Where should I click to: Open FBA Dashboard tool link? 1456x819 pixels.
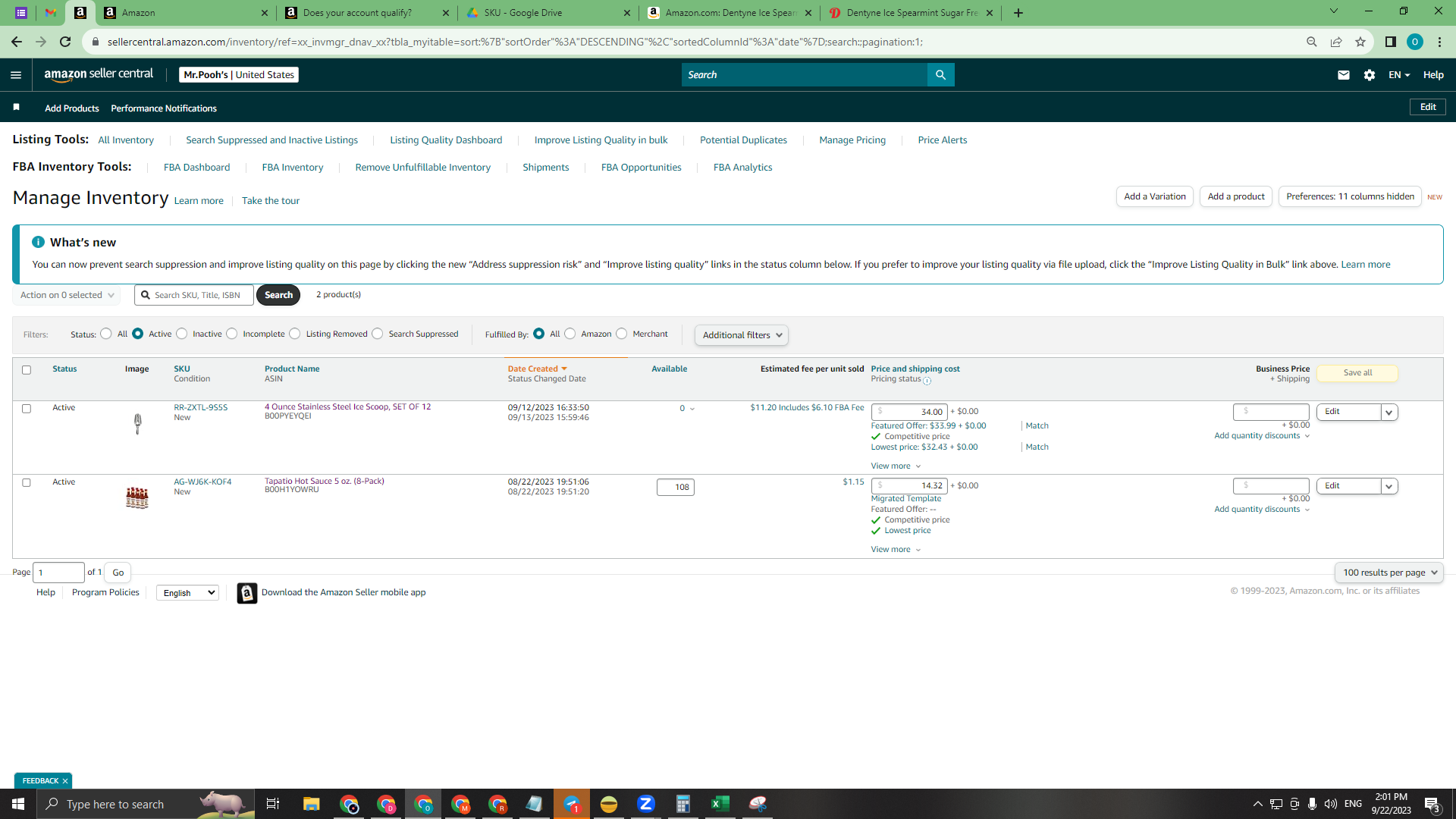pyautogui.click(x=196, y=167)
